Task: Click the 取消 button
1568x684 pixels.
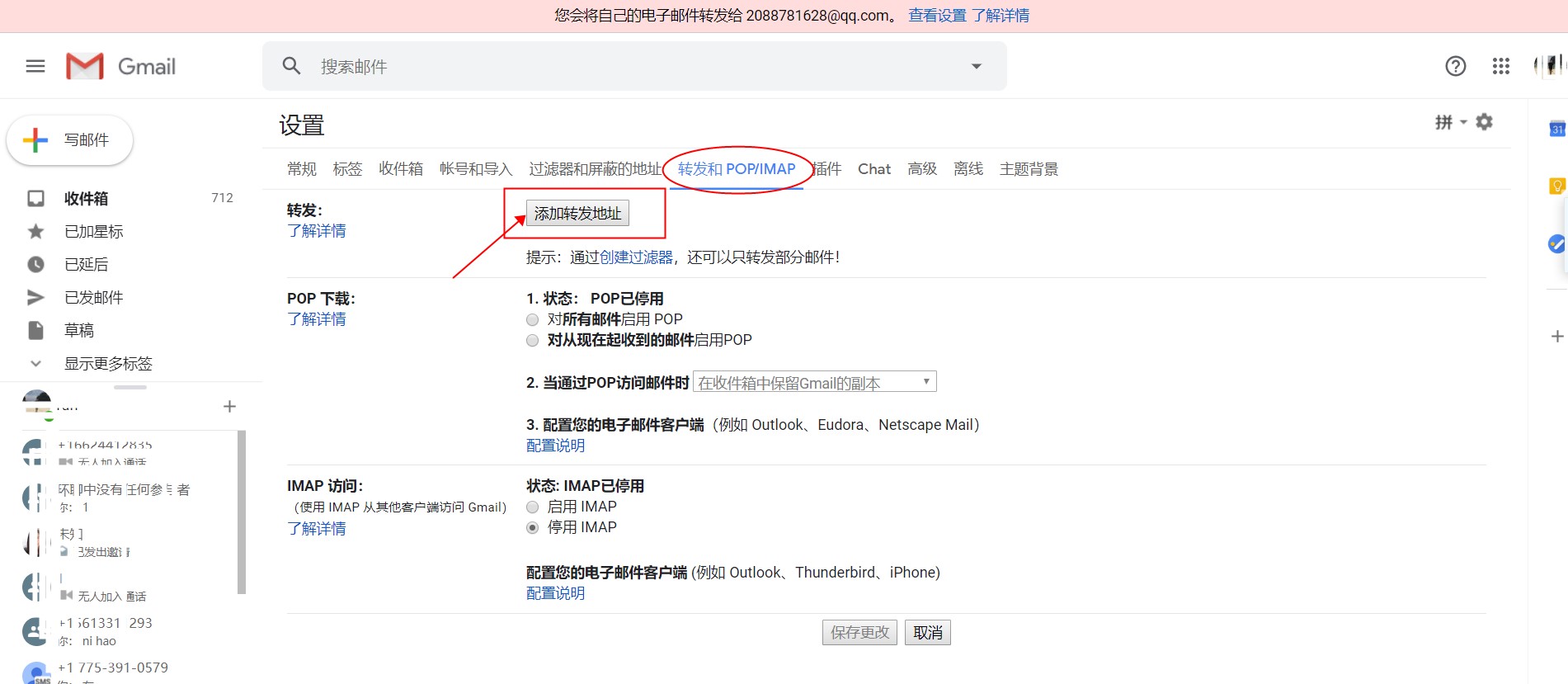Action: pos(928,632)
